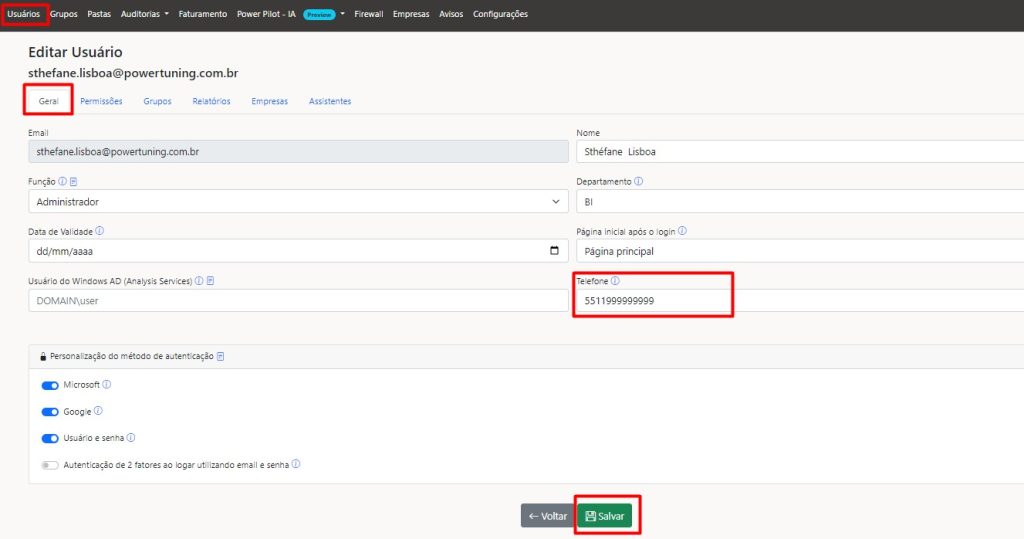1024x539 pixels.
Task: Switch to the Permissões tab
Action: 101,101
